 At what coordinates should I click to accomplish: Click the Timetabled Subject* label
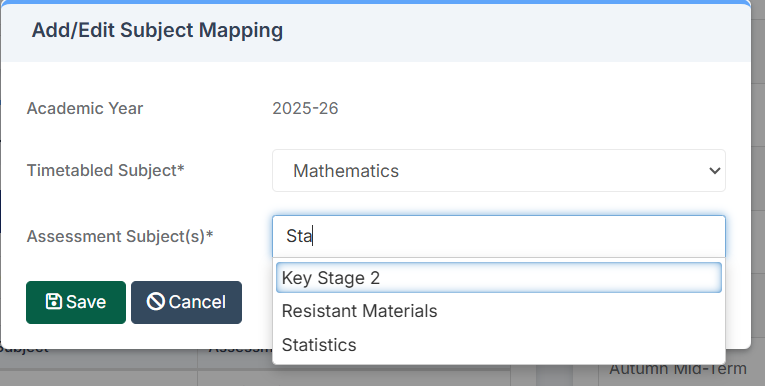click(x=105, y=170)
